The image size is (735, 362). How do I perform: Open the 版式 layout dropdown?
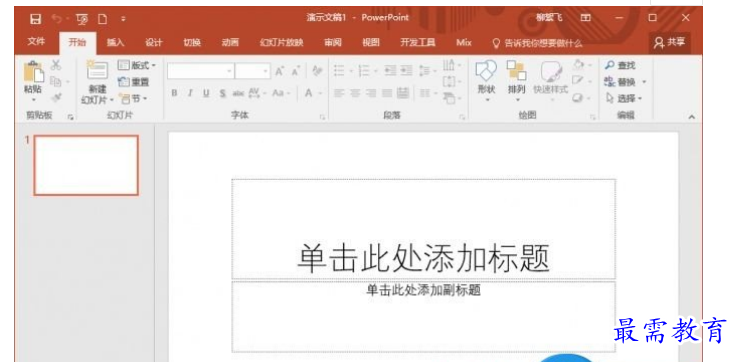point(136,65)
